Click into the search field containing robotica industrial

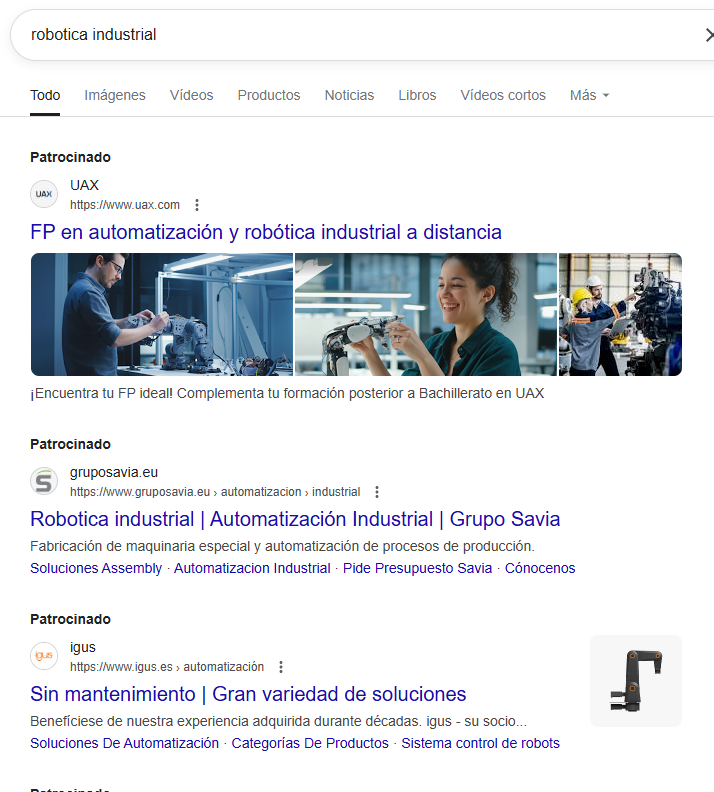coord(350,35)
